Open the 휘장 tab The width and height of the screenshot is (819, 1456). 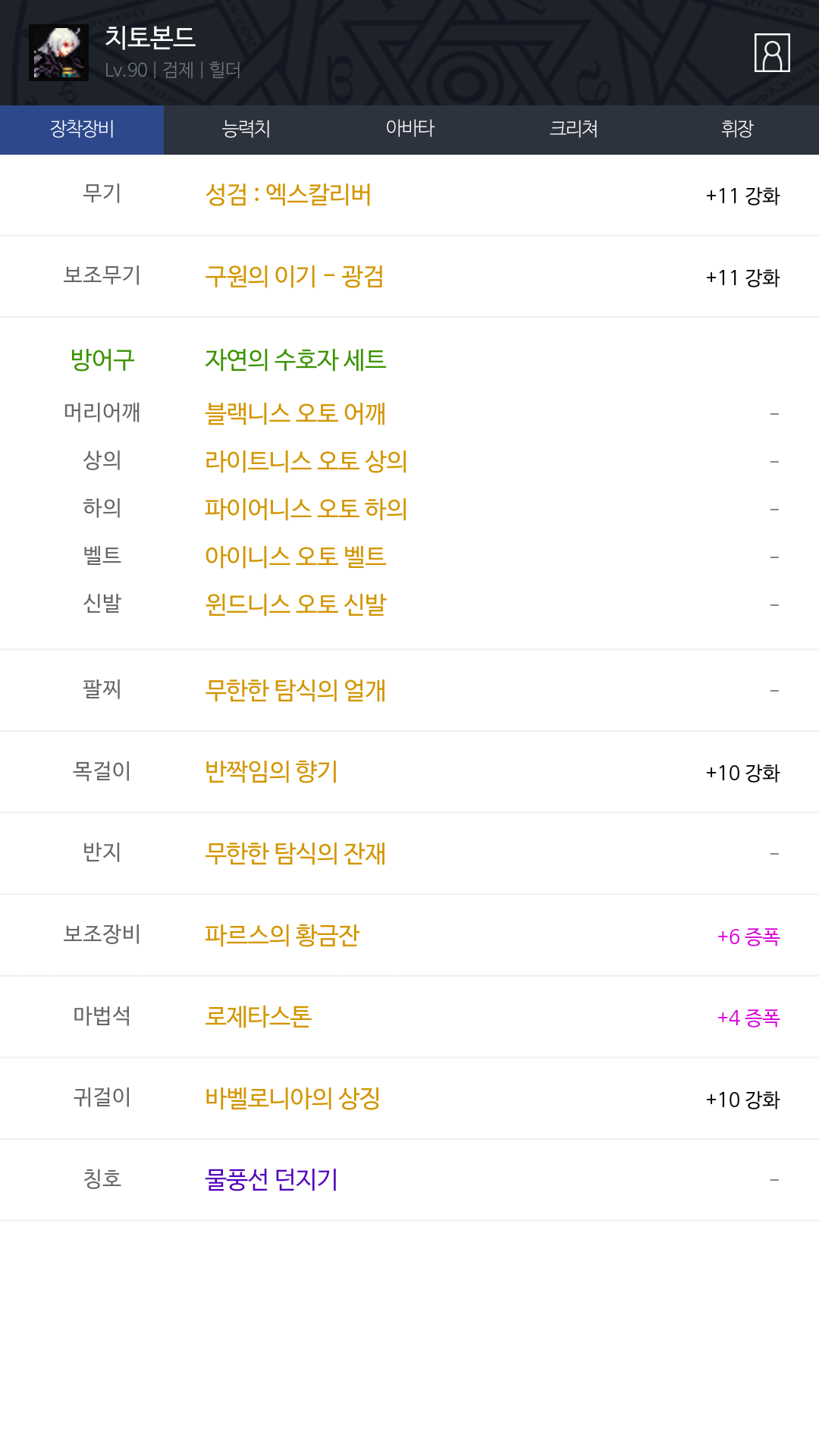(x=737, y=129)
